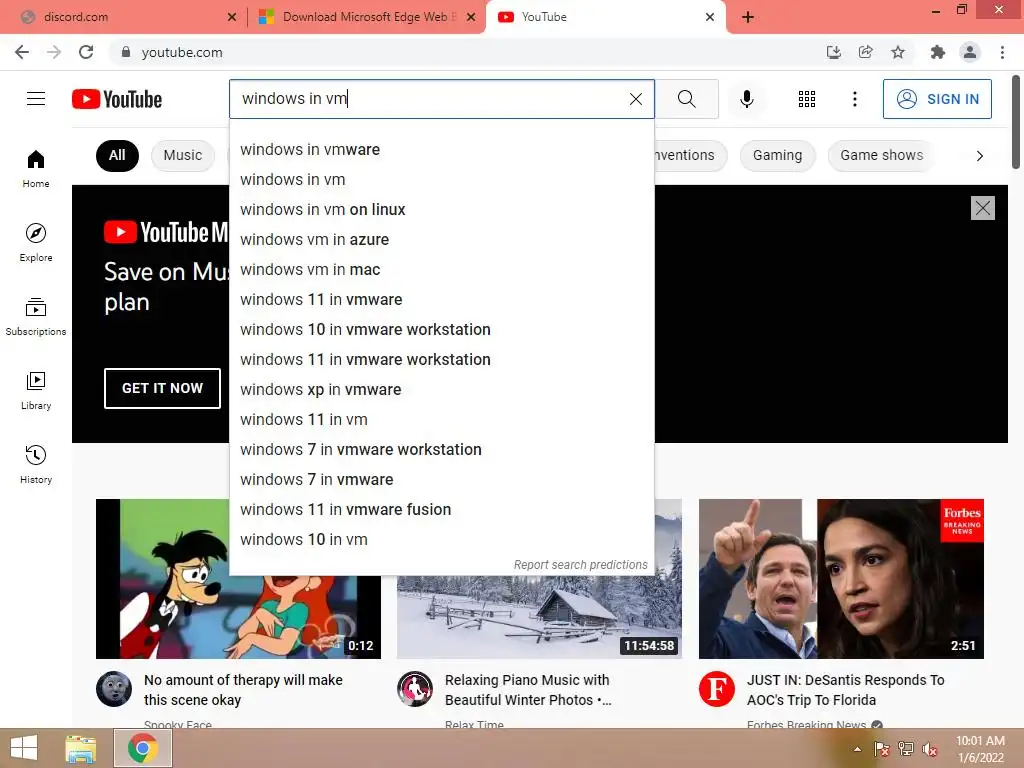Start voice search with microphone icon

click(x=746, y=99)
